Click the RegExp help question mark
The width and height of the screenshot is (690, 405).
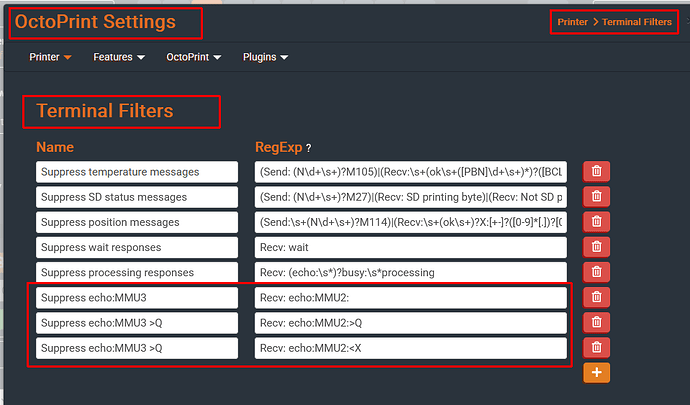[307, 148]
